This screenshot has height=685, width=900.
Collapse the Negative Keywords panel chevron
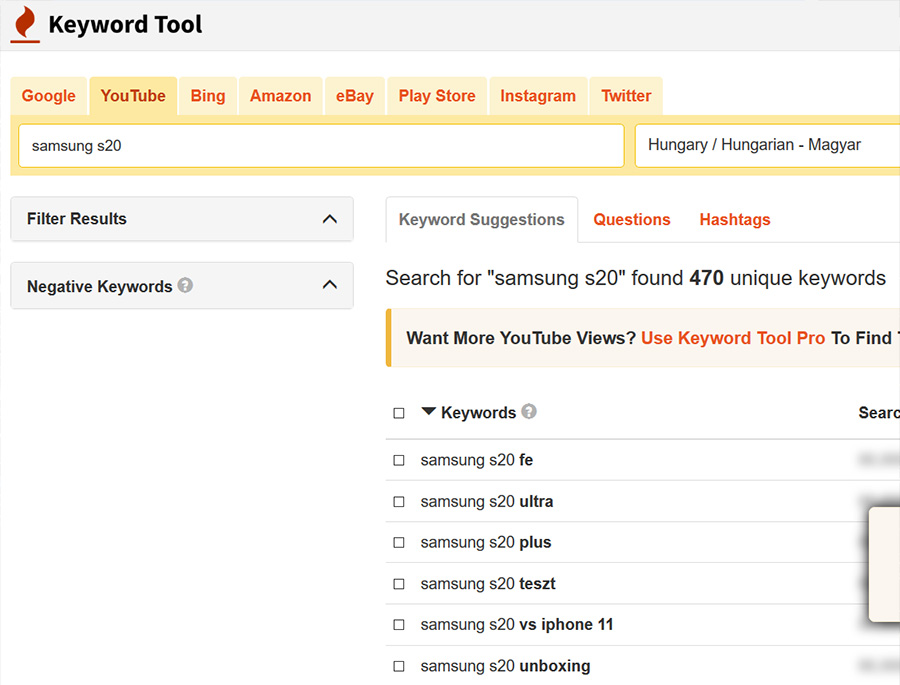click(329, 284)
